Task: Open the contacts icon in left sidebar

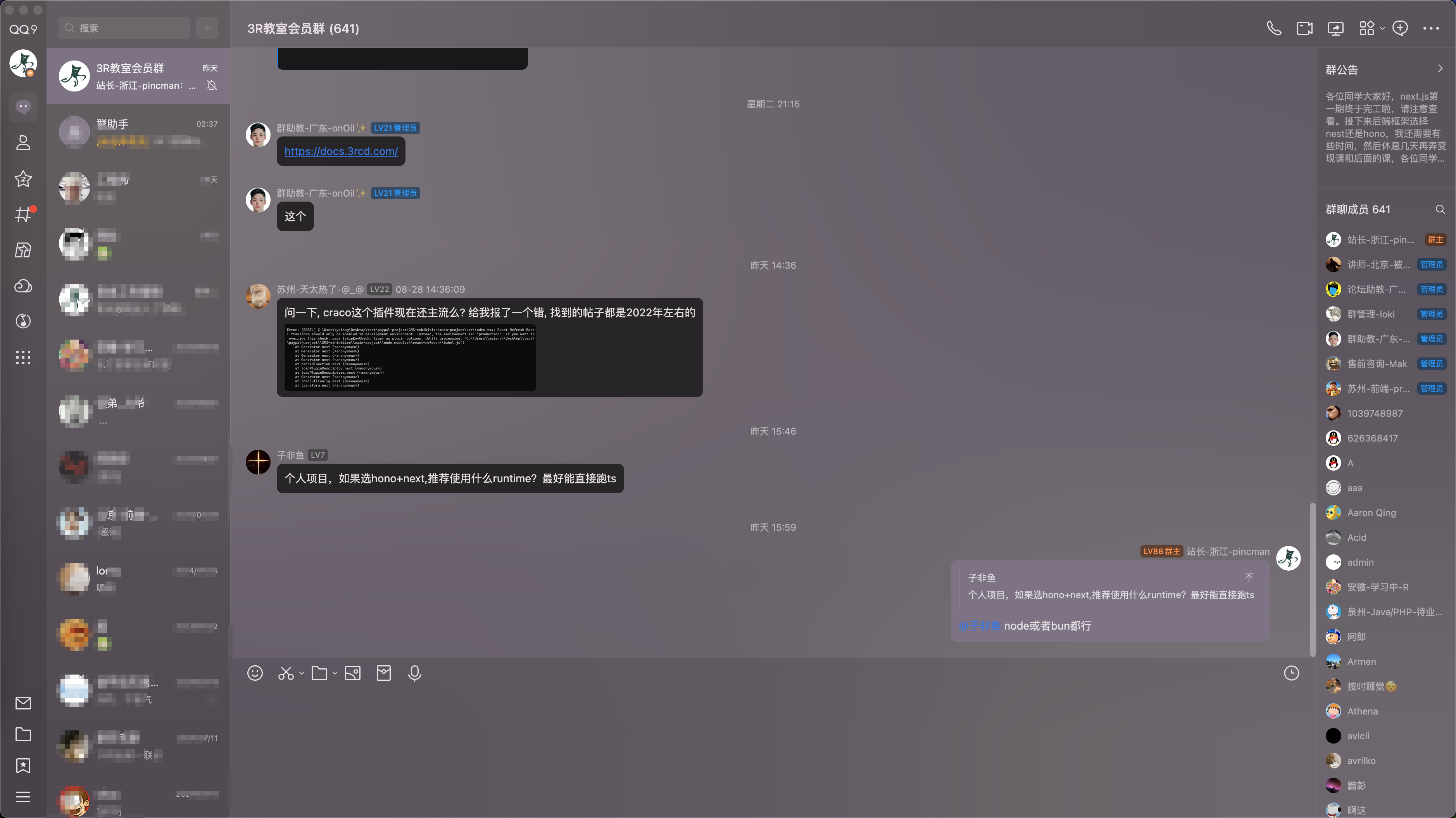Action: [x=23, y=142]
